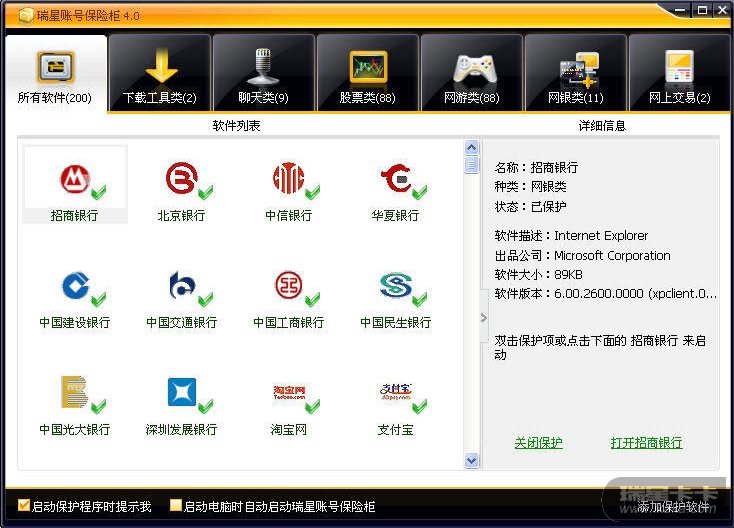This screenshot has width=734, height=528.
Task: Enable 启动电脑时自动启动瑞星账号保险柜 checkbox
Action: [x=176, y=506]
